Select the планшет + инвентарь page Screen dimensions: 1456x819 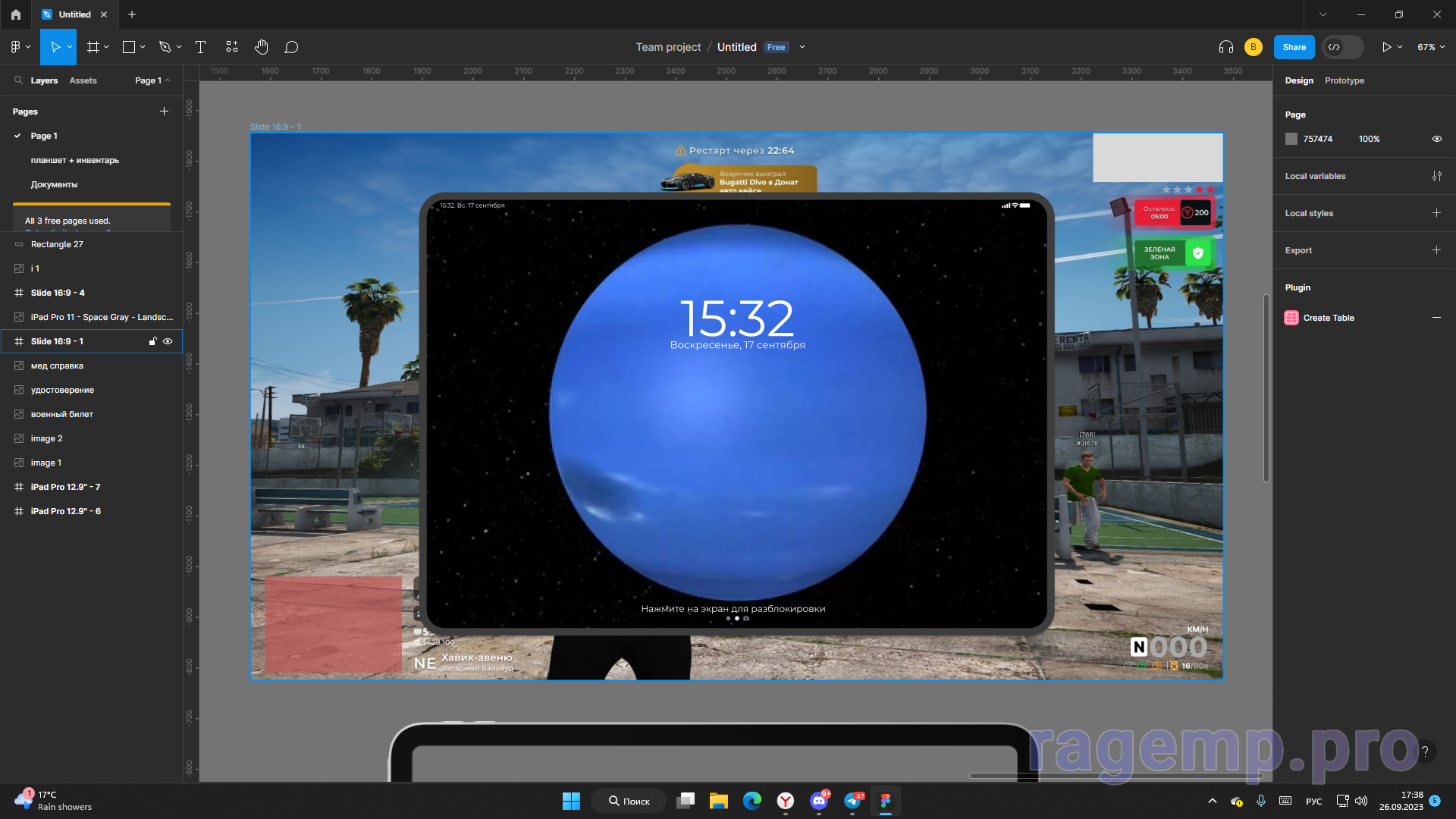coord(74,160)
